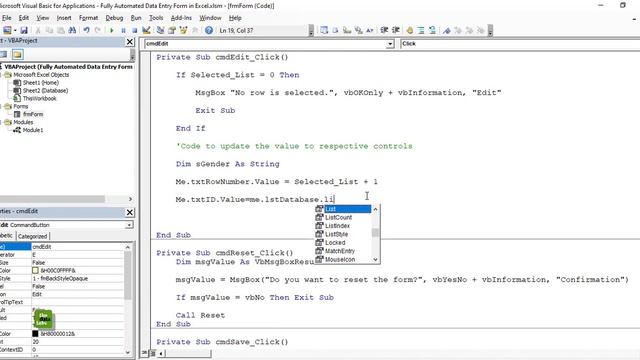Click the Break pause icon
The image size is (640, 360).
[123, 30]
